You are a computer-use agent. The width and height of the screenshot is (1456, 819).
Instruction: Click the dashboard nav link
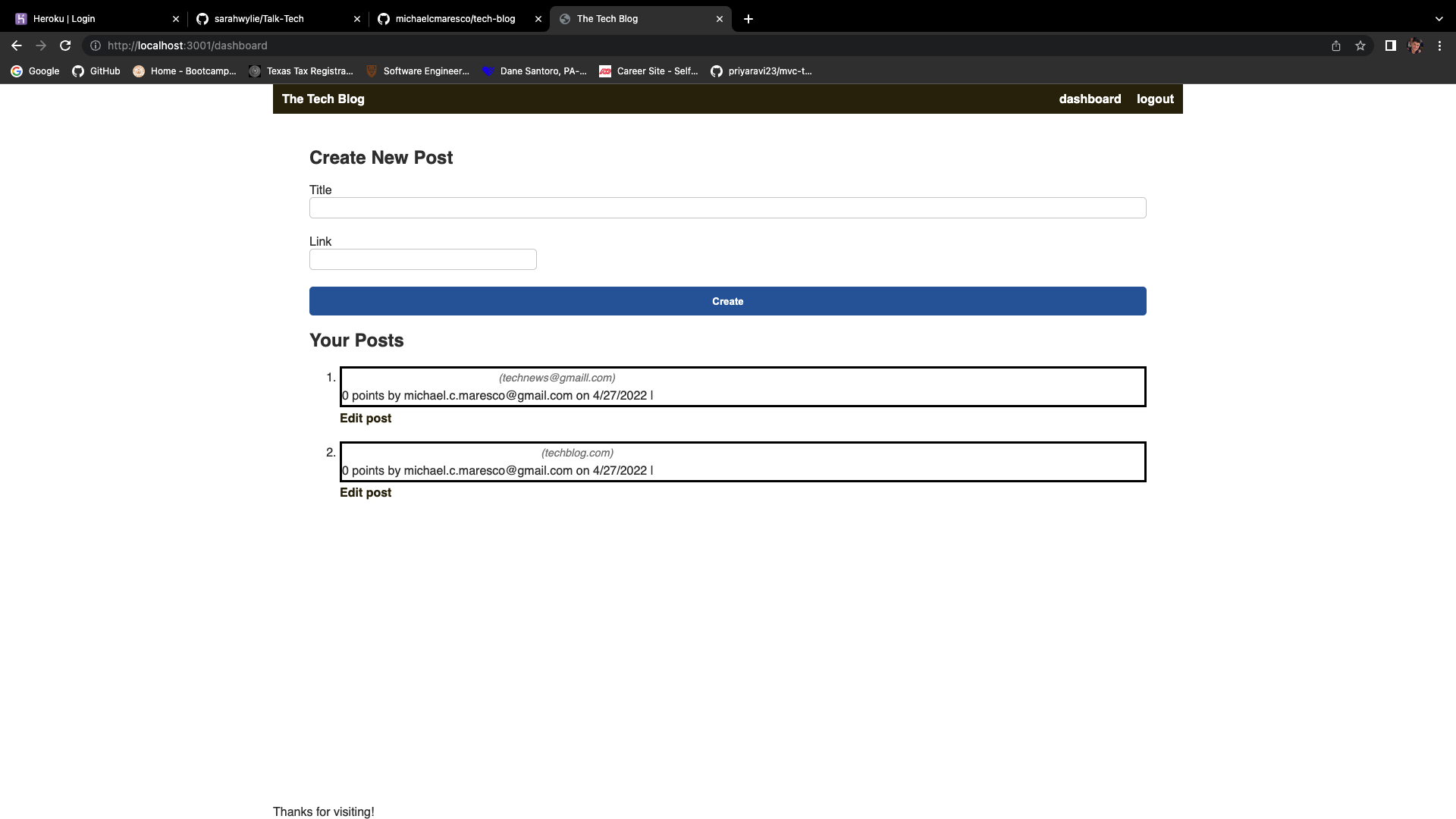click(x=1089, y=99)
